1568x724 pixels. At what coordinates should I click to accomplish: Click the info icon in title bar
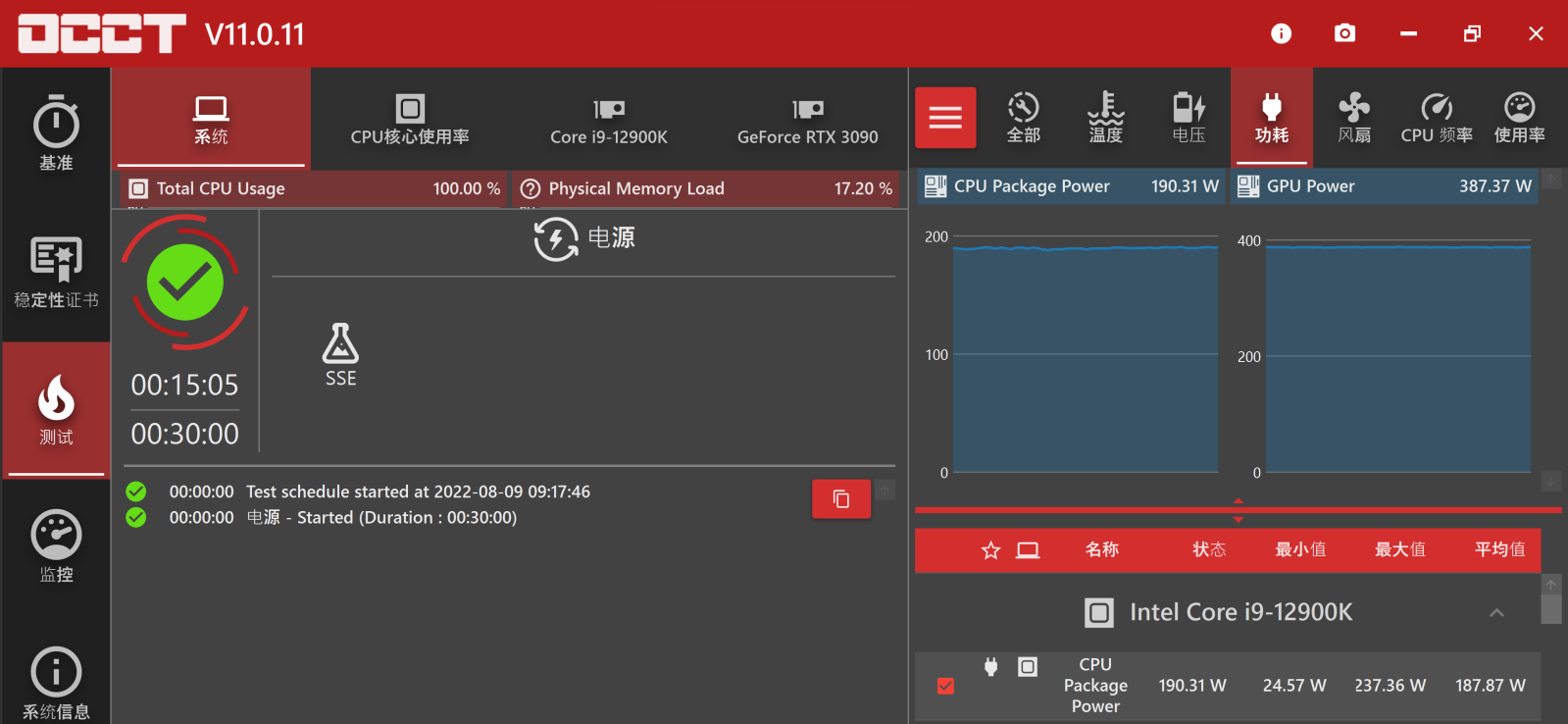coord(1281,33)
